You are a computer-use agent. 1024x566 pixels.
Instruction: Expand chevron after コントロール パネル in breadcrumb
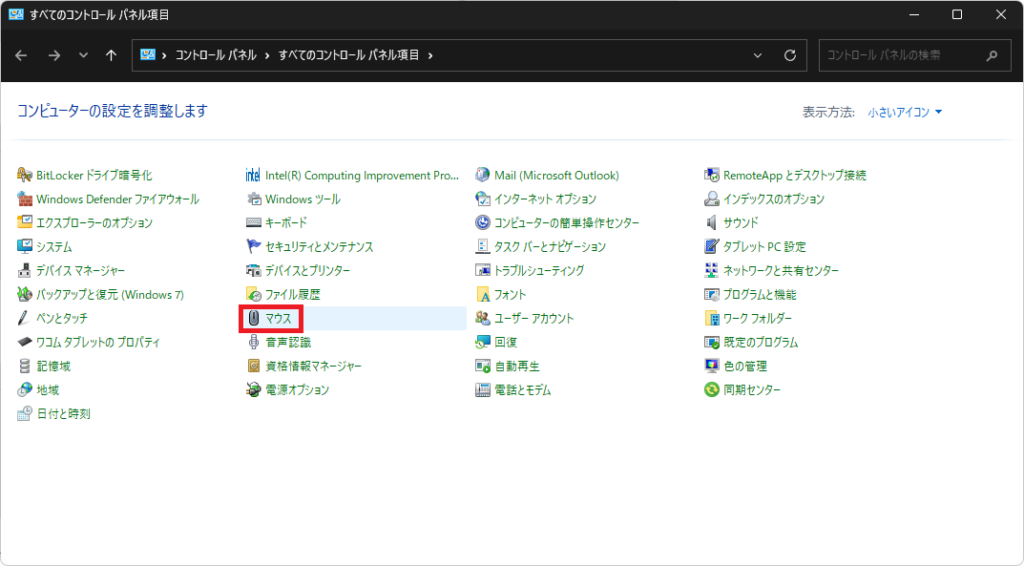click(269, 56)
